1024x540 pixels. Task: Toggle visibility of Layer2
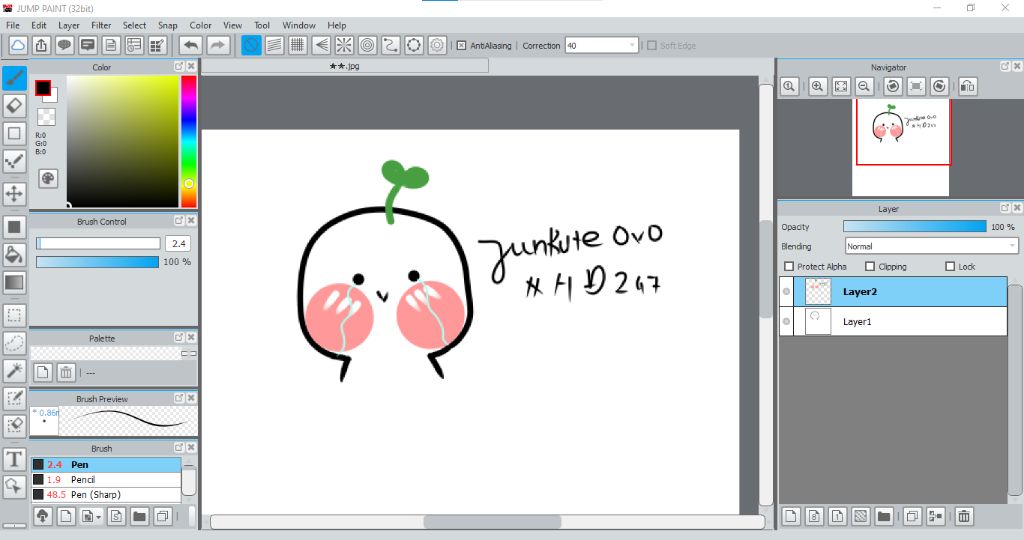(786, 292)
